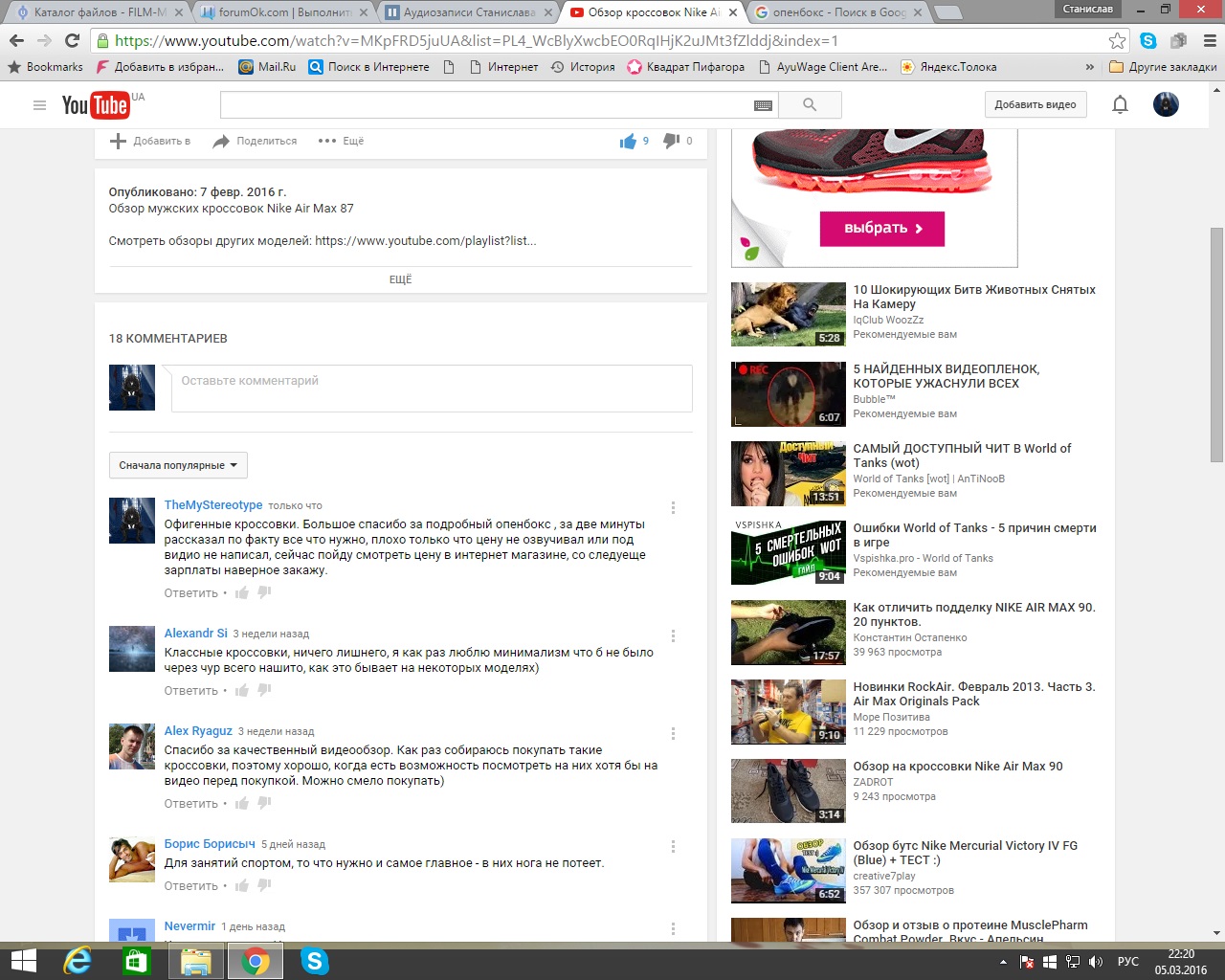Show more bookmarks via chevron
Viewport: 1225px width, 980px height.
coord(1089,67)
